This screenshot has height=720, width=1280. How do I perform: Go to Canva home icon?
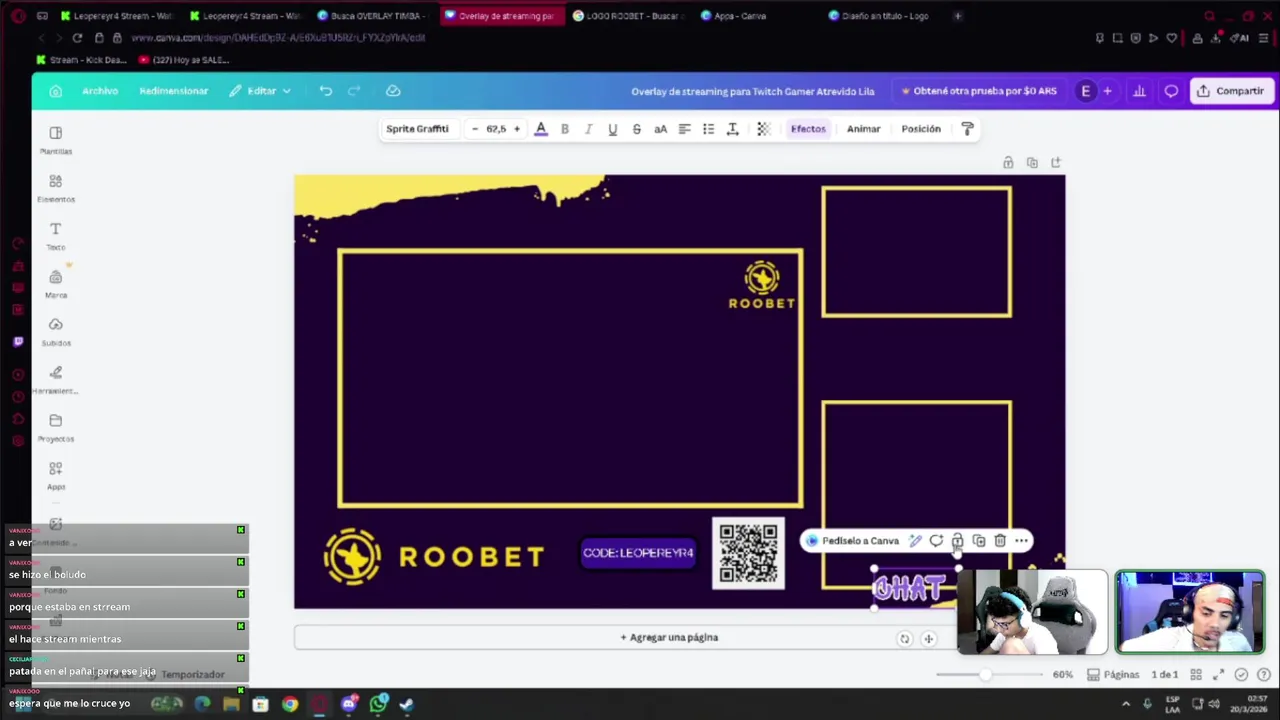tap(56, 91)
